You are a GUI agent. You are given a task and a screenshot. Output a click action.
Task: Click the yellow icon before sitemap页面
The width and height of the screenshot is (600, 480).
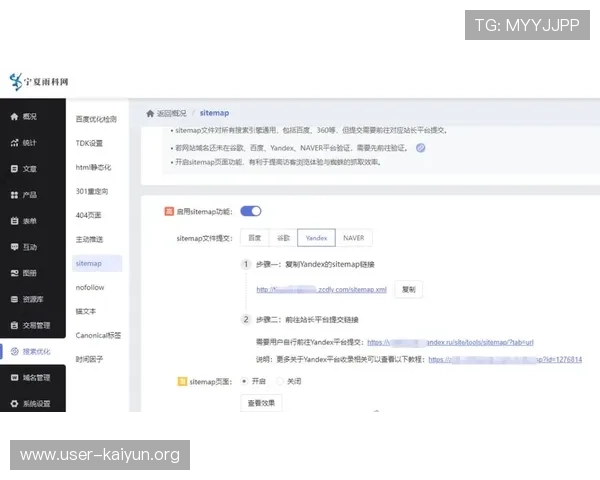(x=182, y=381)
